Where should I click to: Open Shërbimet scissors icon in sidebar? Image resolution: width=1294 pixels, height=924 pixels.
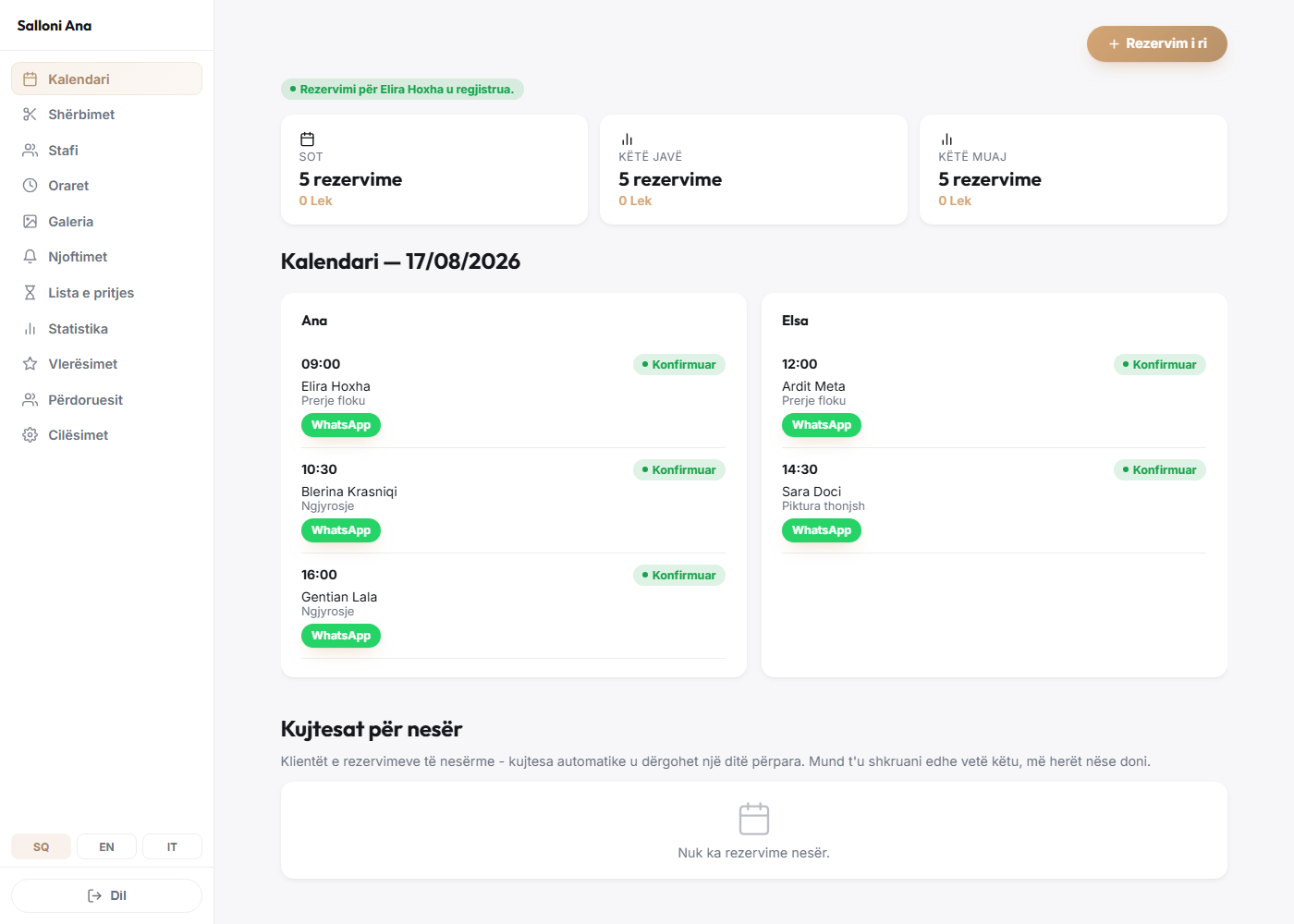tap(30, 115)
